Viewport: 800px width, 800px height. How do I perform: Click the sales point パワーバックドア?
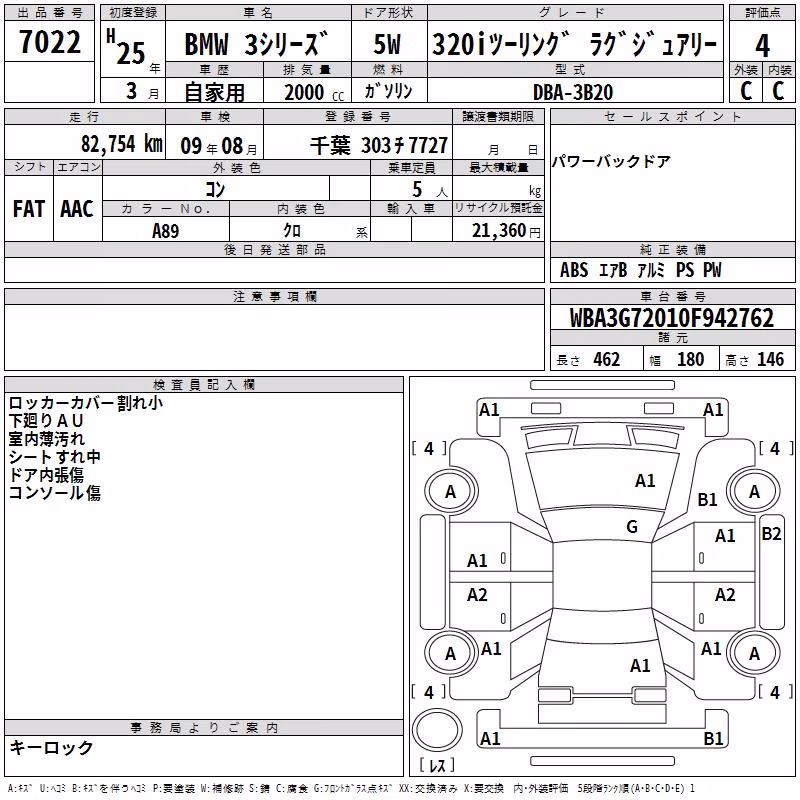coord(611,162)
